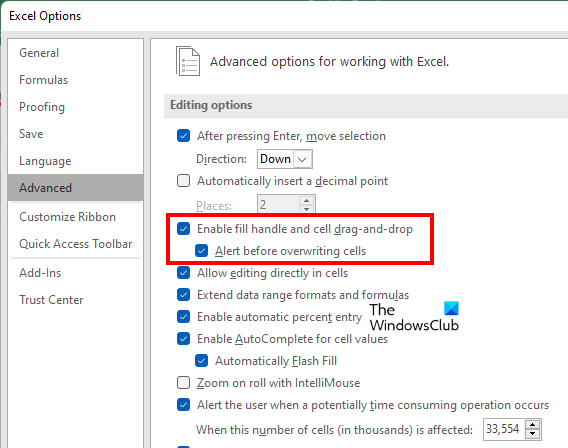This screenshot has height=448, width=568.
Task: Toggle Alert for time consuming operation
Action: point(183,405)
